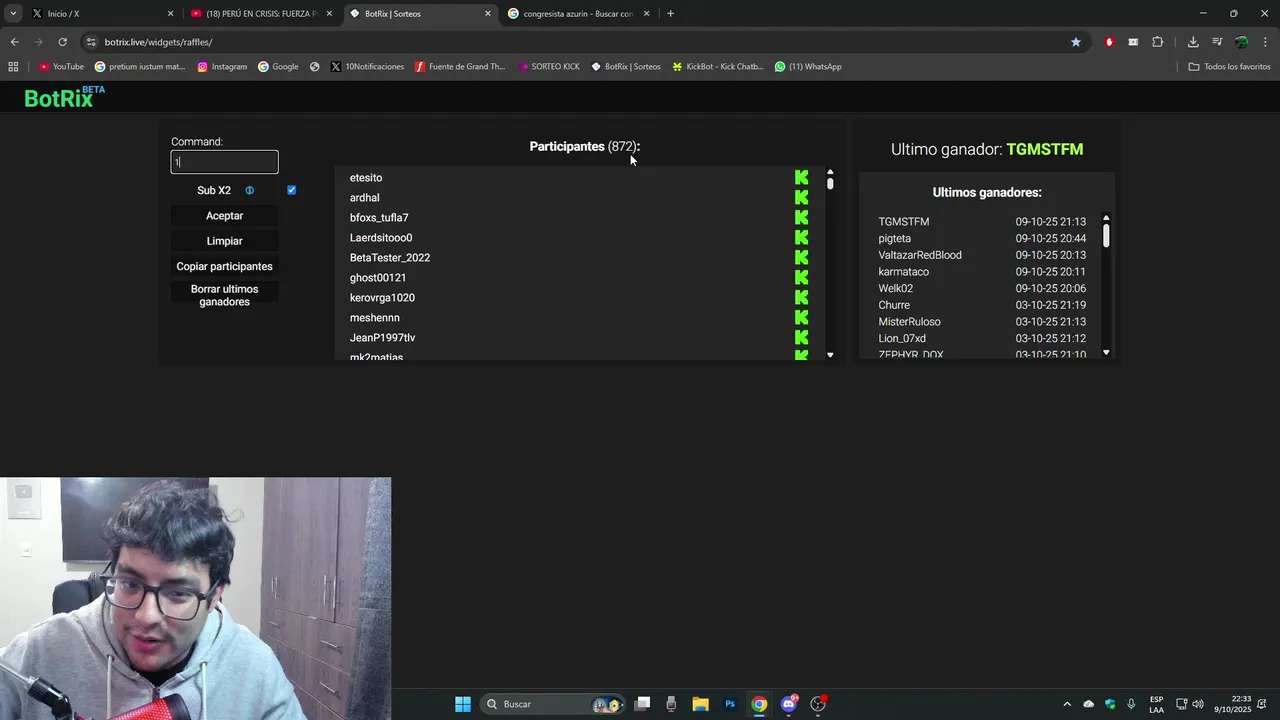Select winner ValtazarRedBlood in the list
The height and width of the screenshot is (720, 1280).
click(919, 255)
